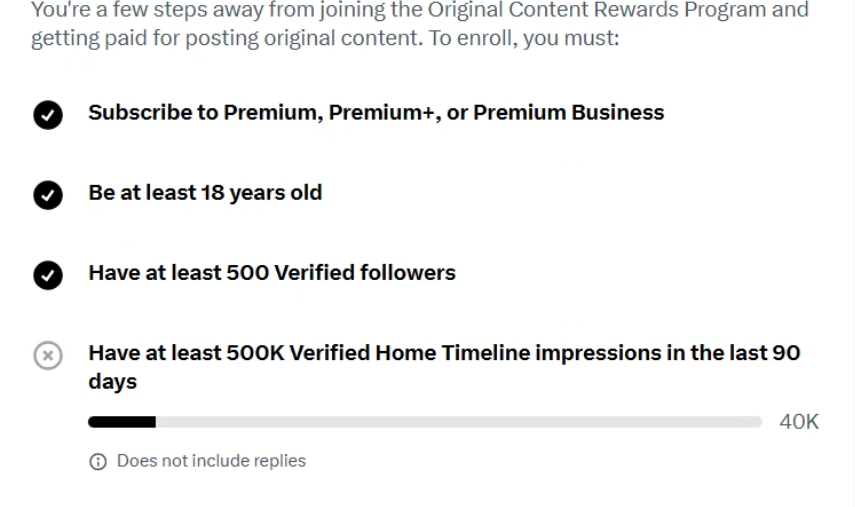Click the checkmark icon next to 18 years old
Image resolution: width=855 pixels, height=507 pixels.
(x=48, y=195)
